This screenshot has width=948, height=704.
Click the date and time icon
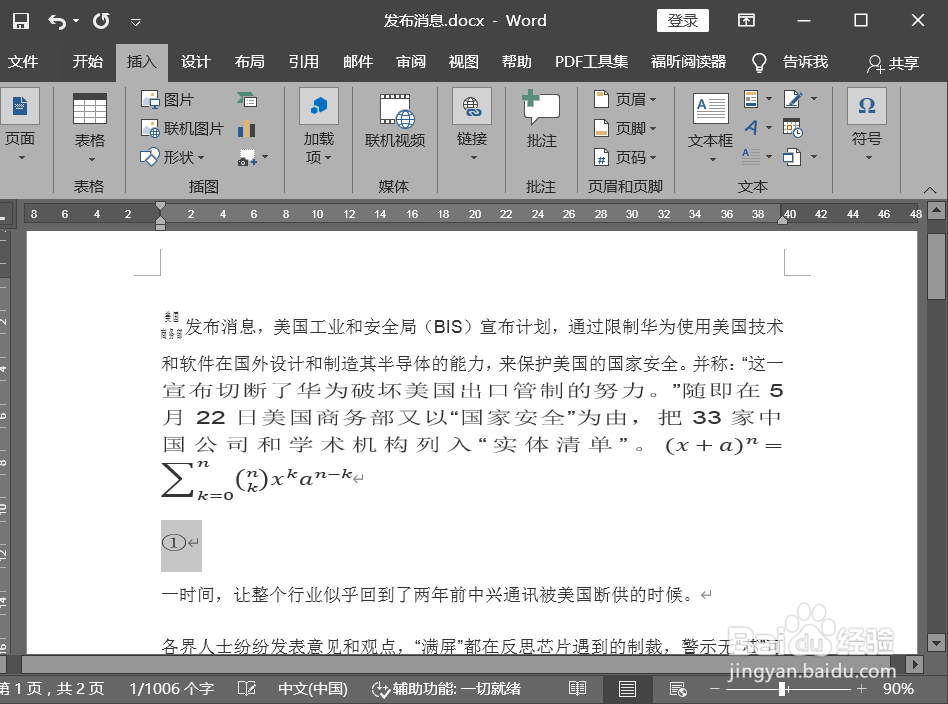[x=792, y=128]
